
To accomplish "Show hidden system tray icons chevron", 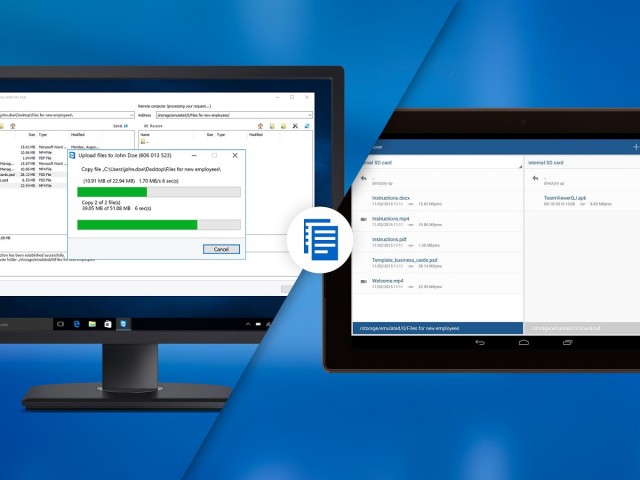I will (248, 324).
